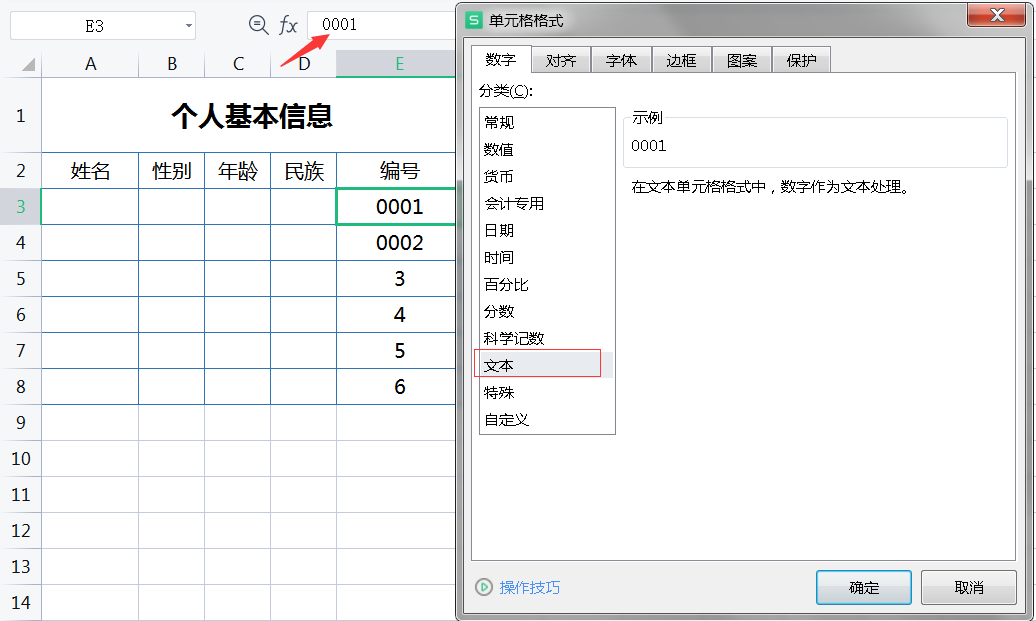This screenshot has height=621, width=1036.
Task: Switch to the 对齐 tab
Action: [x=561, y=61]
